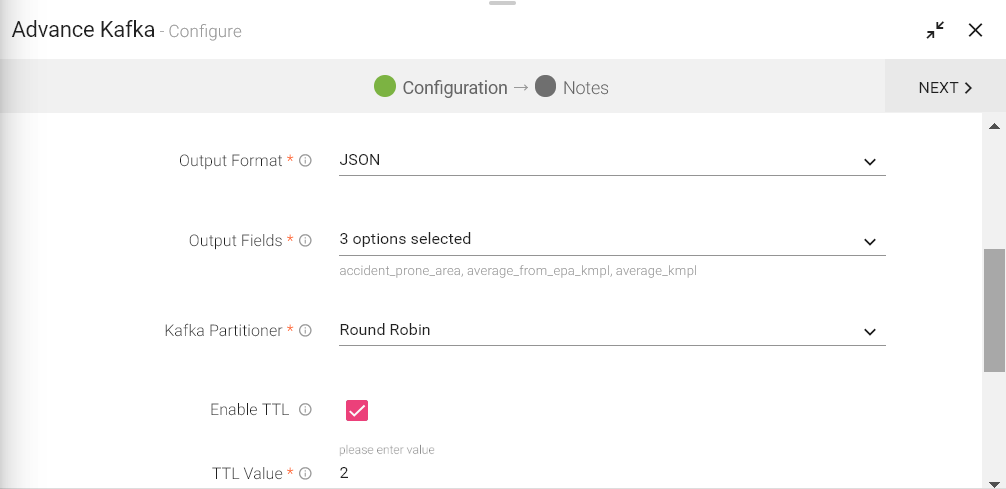Open the Kafka Partitioner Round Robin dropdown
The width and height of the screenshot is (1006, 489).
(x=612, y=330)
